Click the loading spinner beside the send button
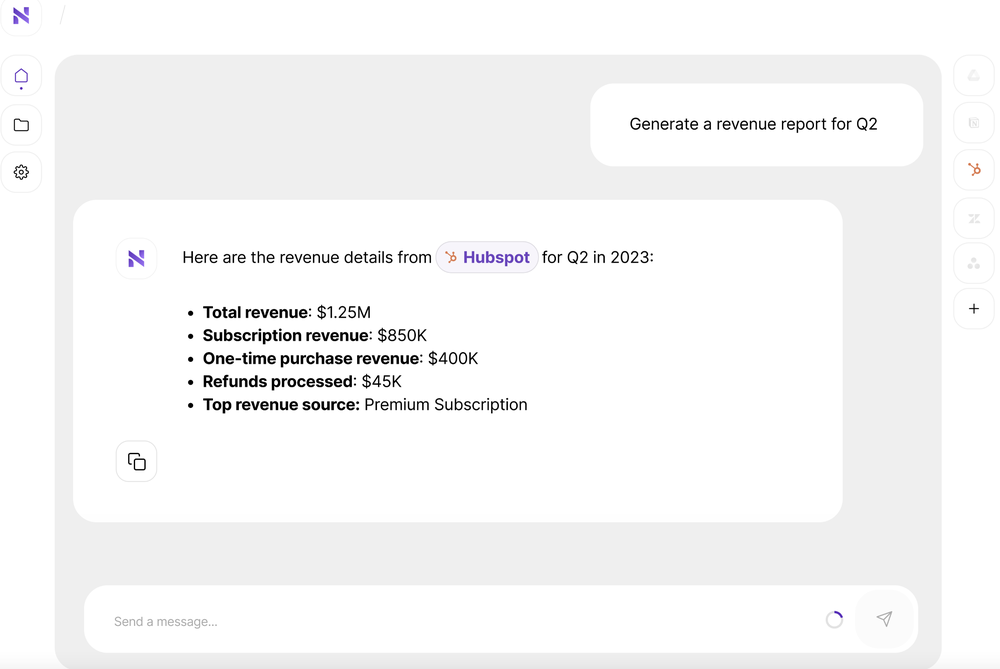 834,620
